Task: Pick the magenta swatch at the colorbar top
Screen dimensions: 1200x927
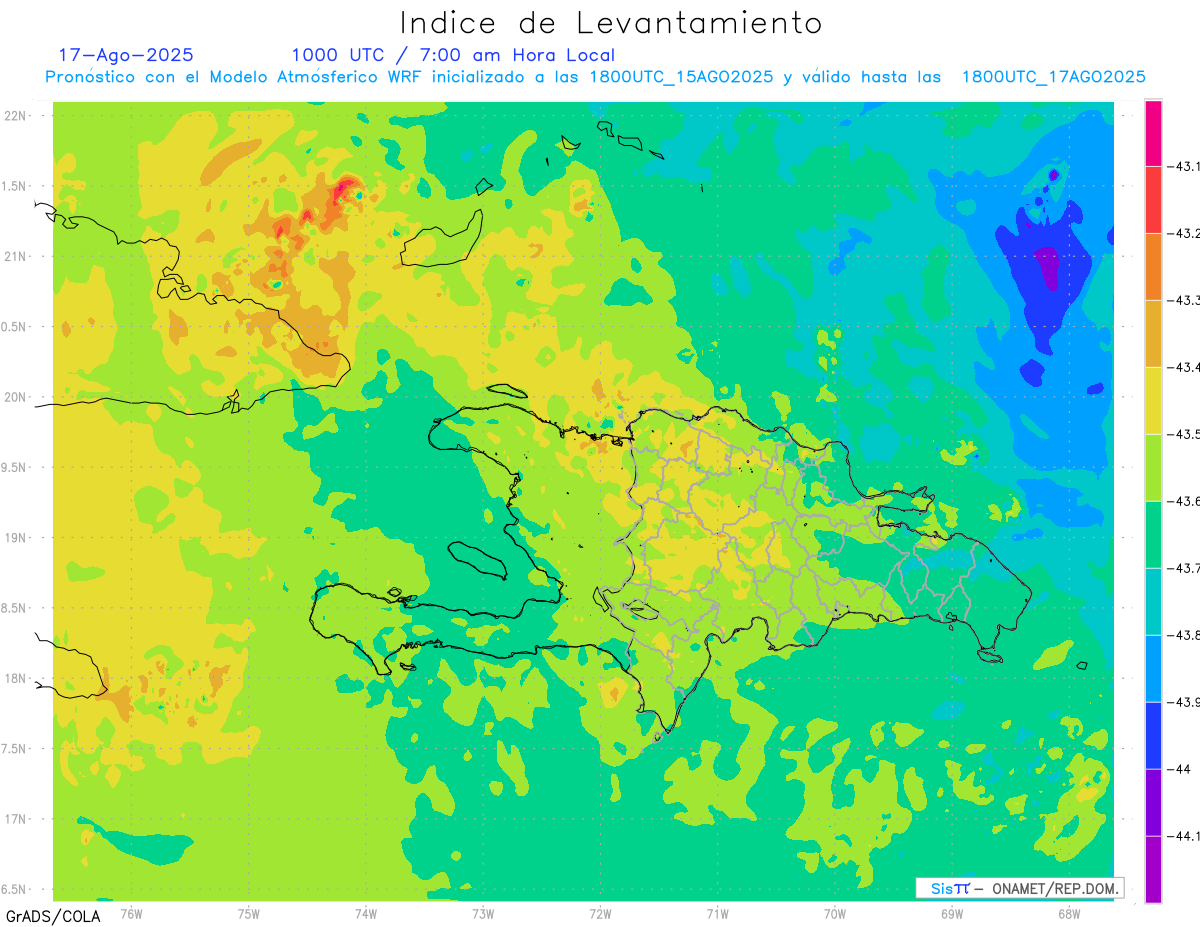Action: 1153,132
